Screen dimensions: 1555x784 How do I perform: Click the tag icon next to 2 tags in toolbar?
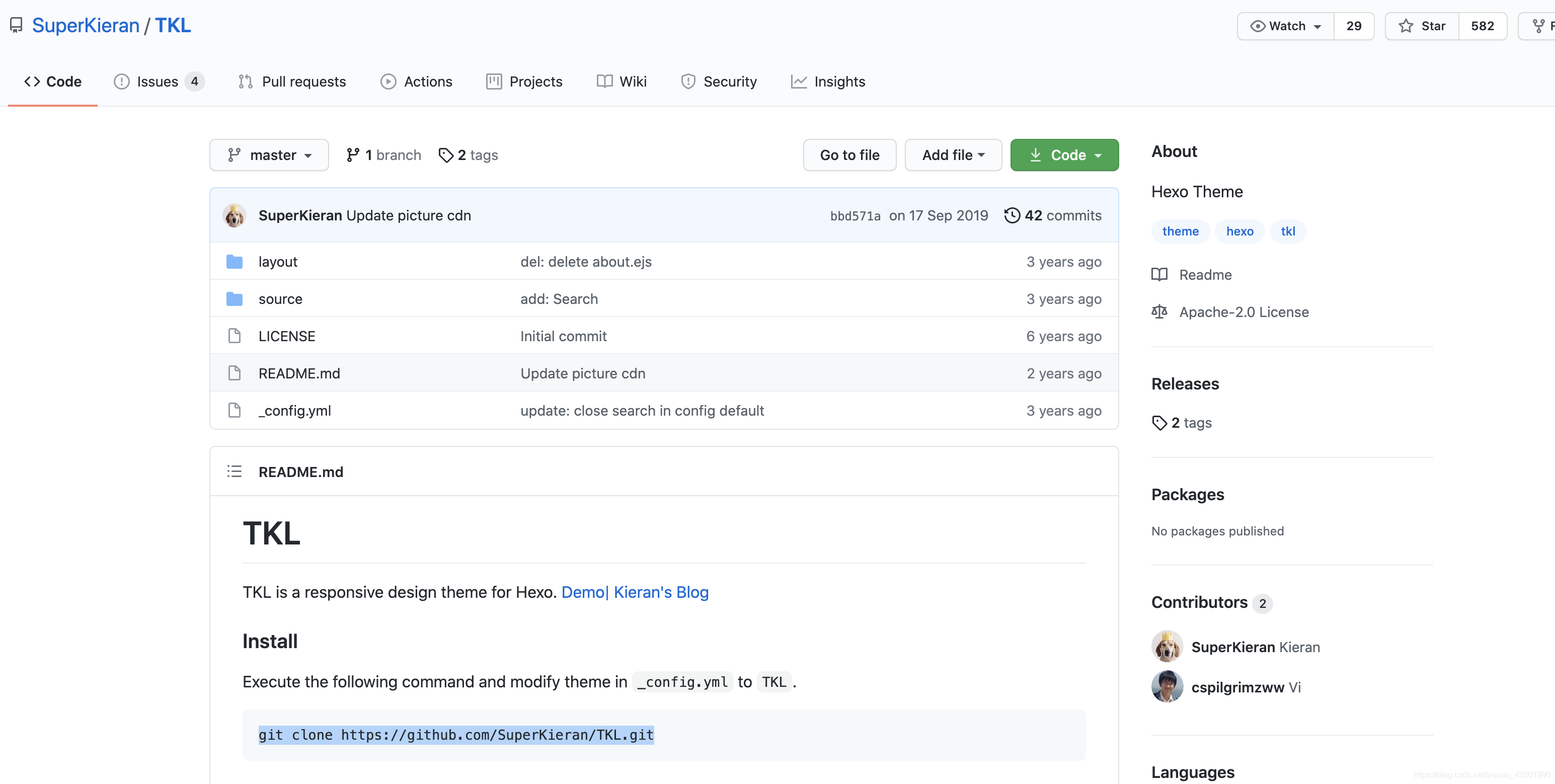445,155
